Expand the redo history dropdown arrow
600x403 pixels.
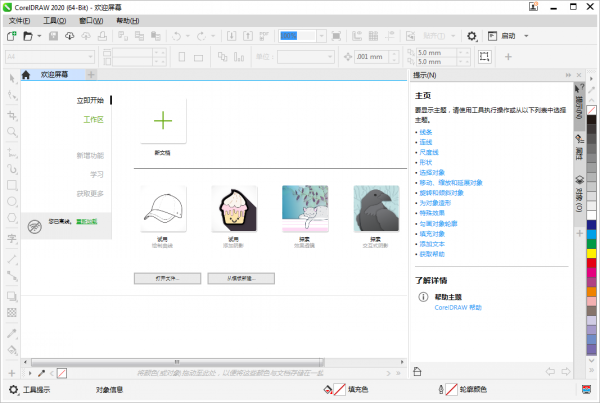click(213, 36)
